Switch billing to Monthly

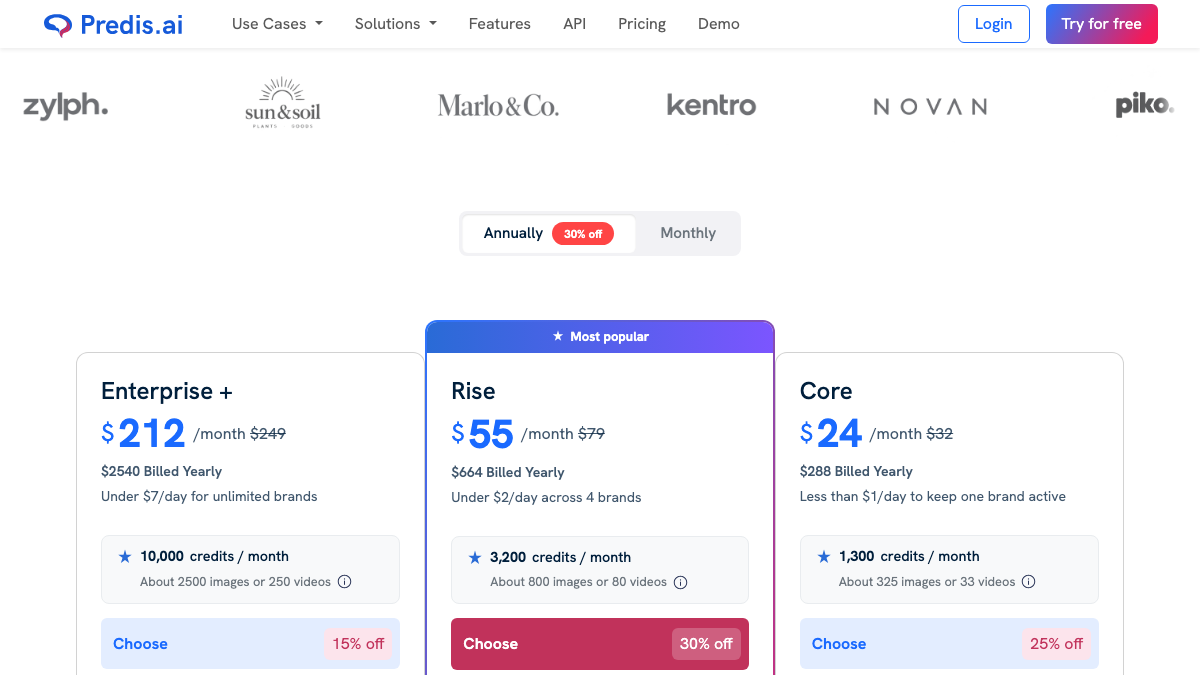688,233
